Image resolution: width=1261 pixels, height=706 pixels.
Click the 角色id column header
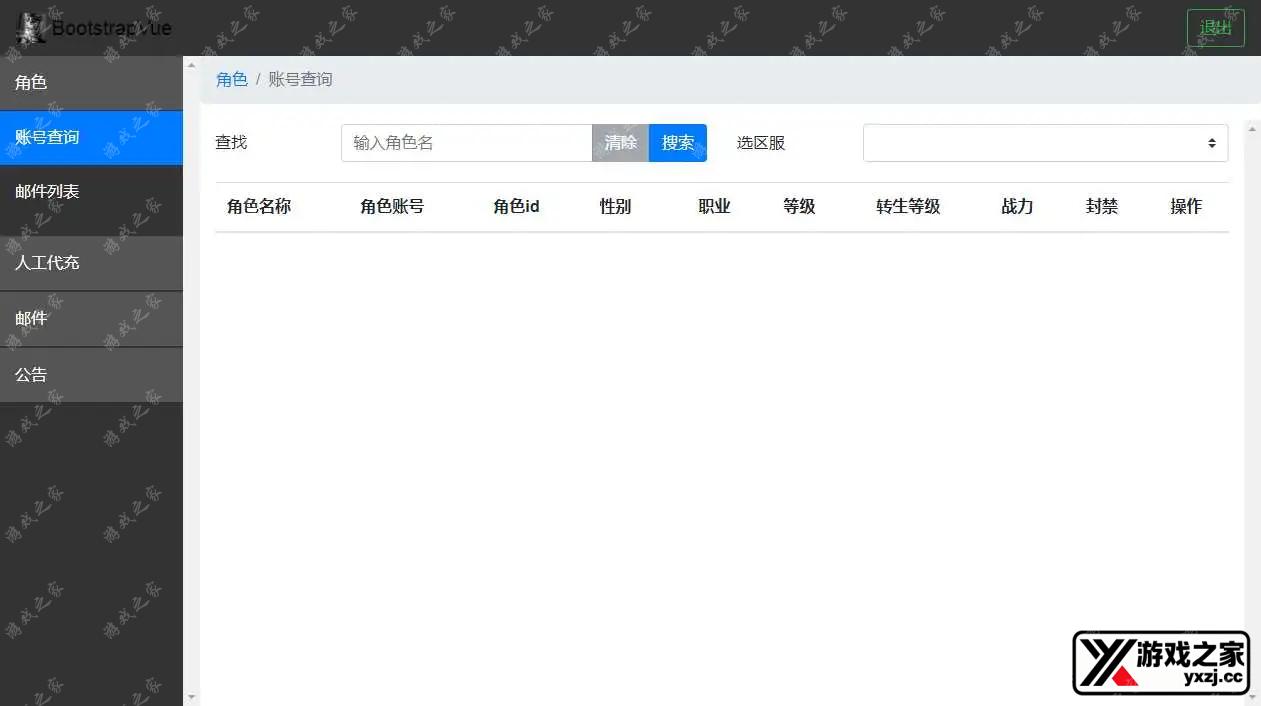(516, 207)
